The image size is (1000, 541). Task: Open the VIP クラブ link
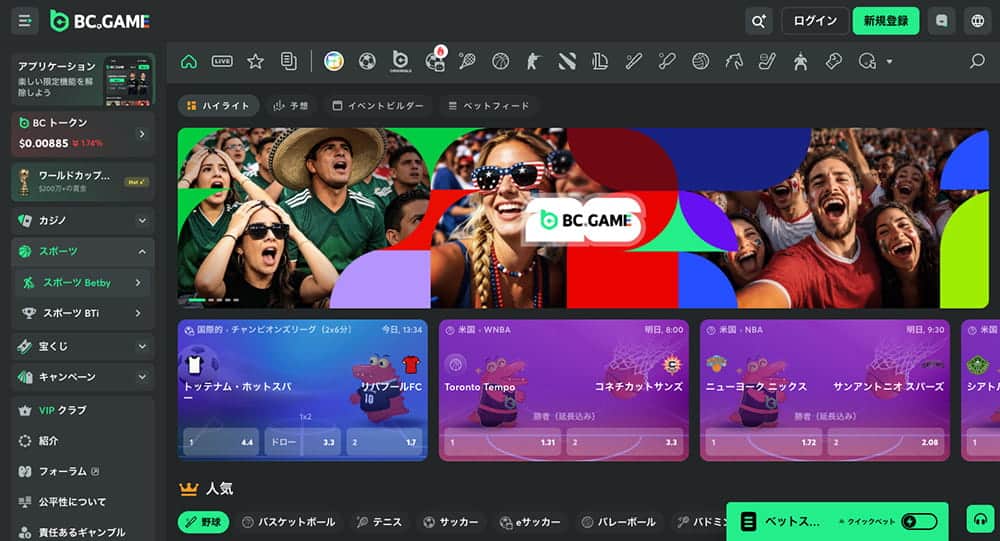tap(82, 410)
